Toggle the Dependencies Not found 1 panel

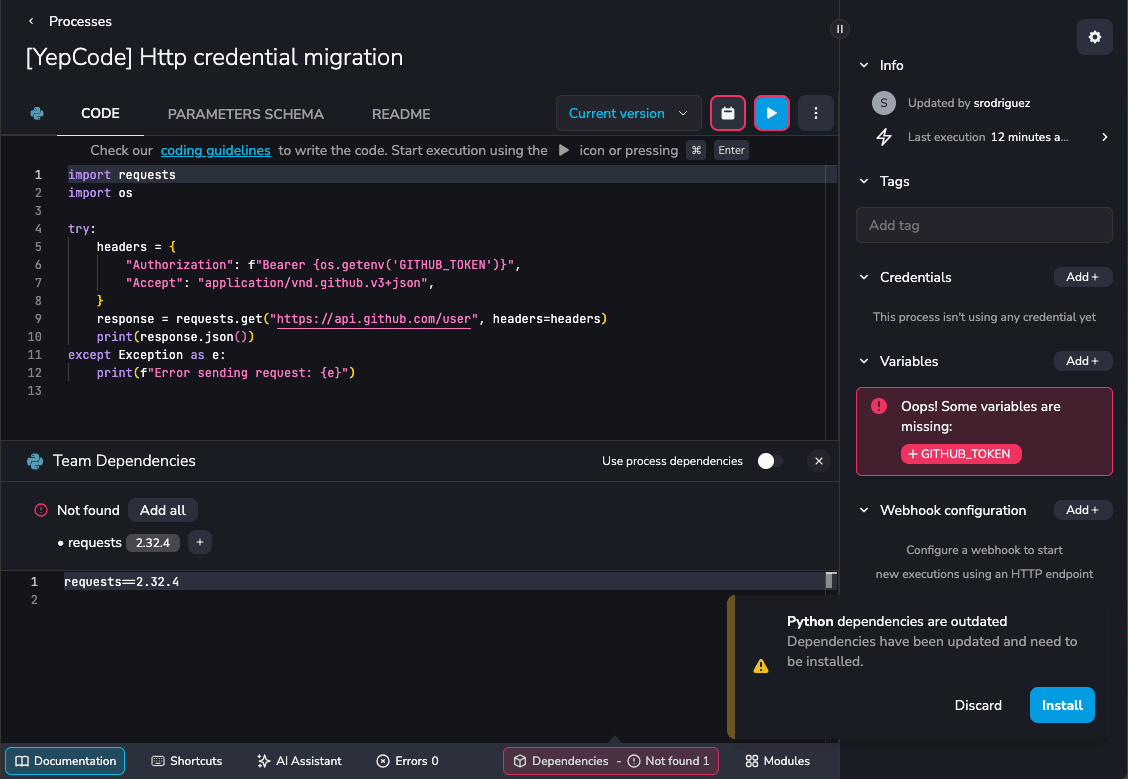click(x=611, y=761)
